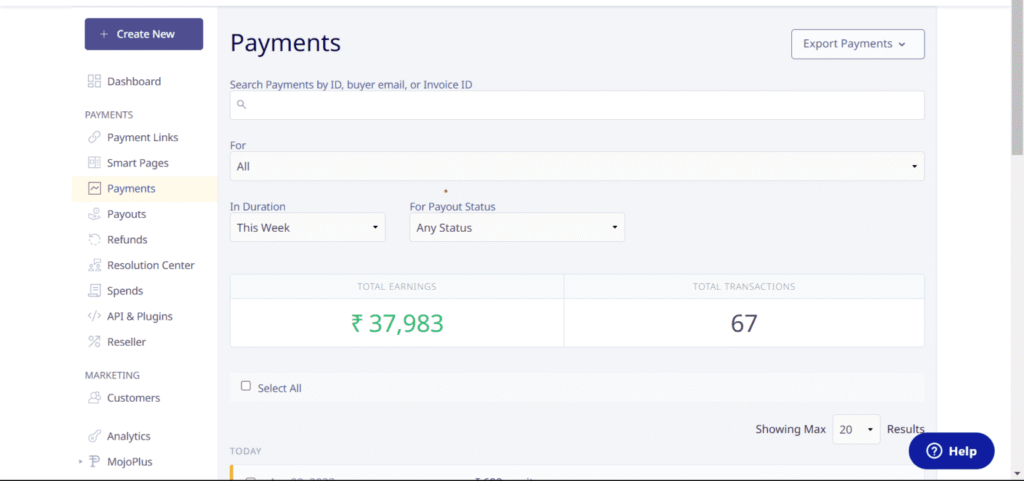Open the For filter dropdown
Viewport: 1024px width, 481px height.
pos(576,166)
